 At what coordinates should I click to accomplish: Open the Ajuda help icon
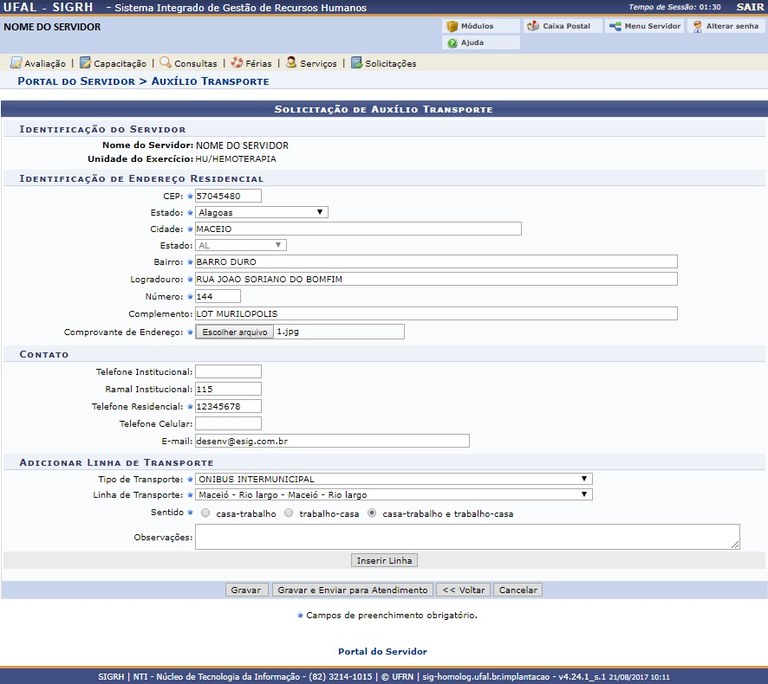[x=452, y=43]
